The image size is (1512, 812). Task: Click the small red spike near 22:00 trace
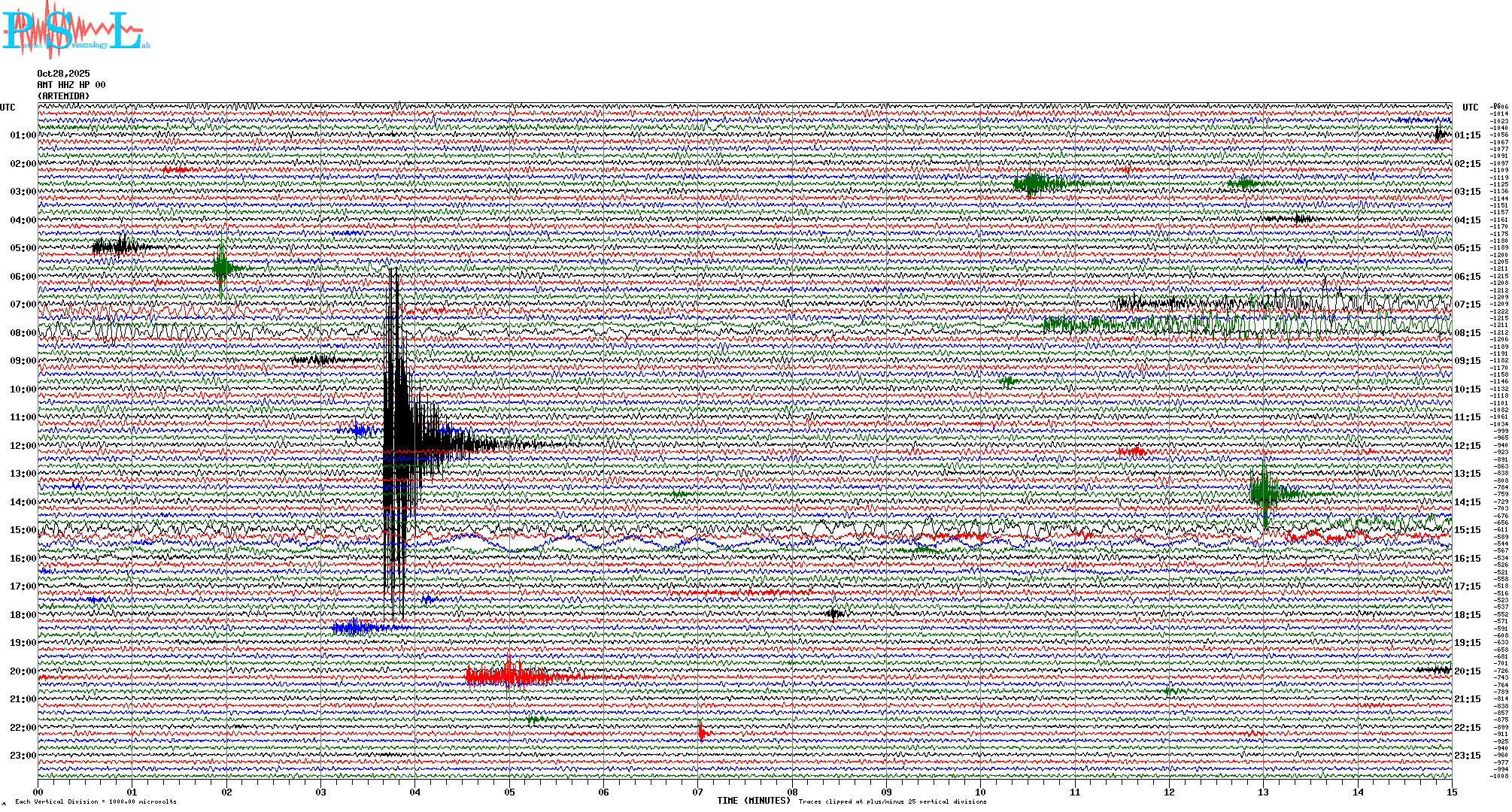(x=702, y=732)
